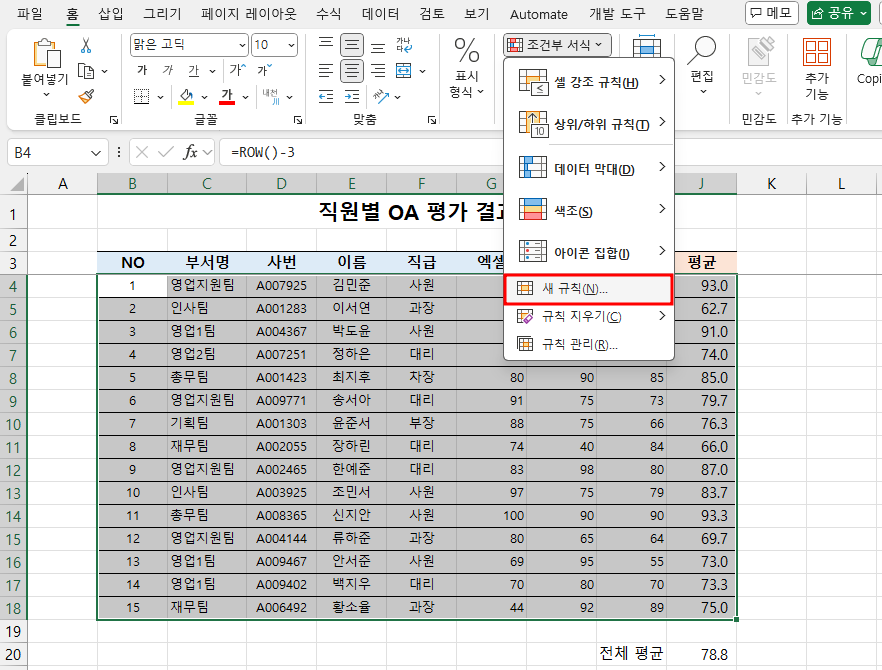This screenshot has width=882, height=670.
Task: Click the bottom align icon
Action: [378, 45]
